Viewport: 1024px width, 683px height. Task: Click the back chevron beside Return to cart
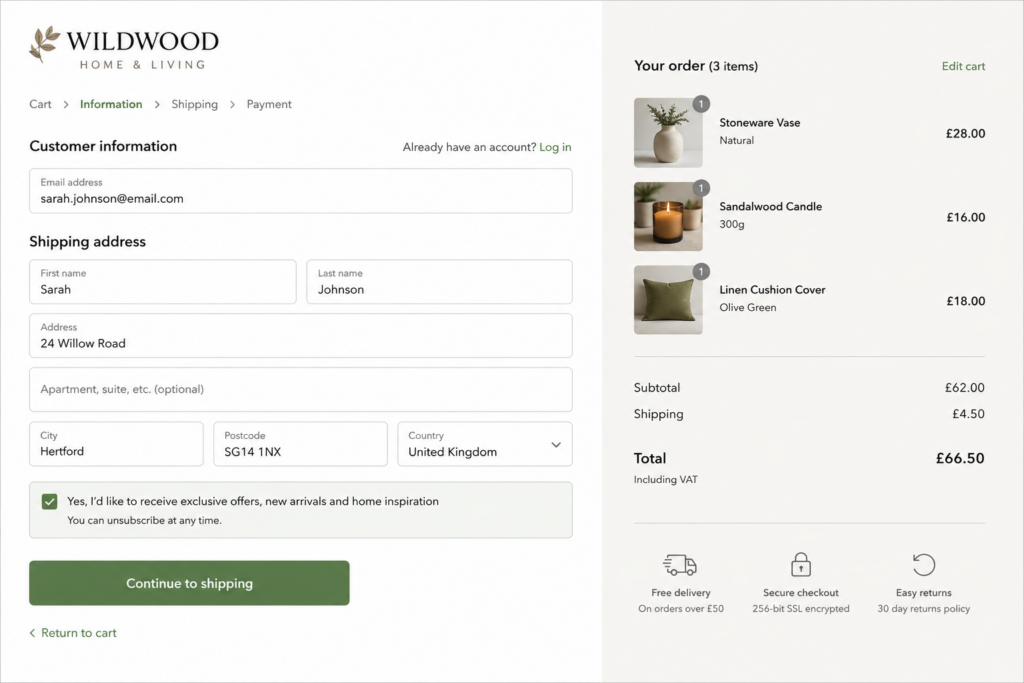[33, 633]
